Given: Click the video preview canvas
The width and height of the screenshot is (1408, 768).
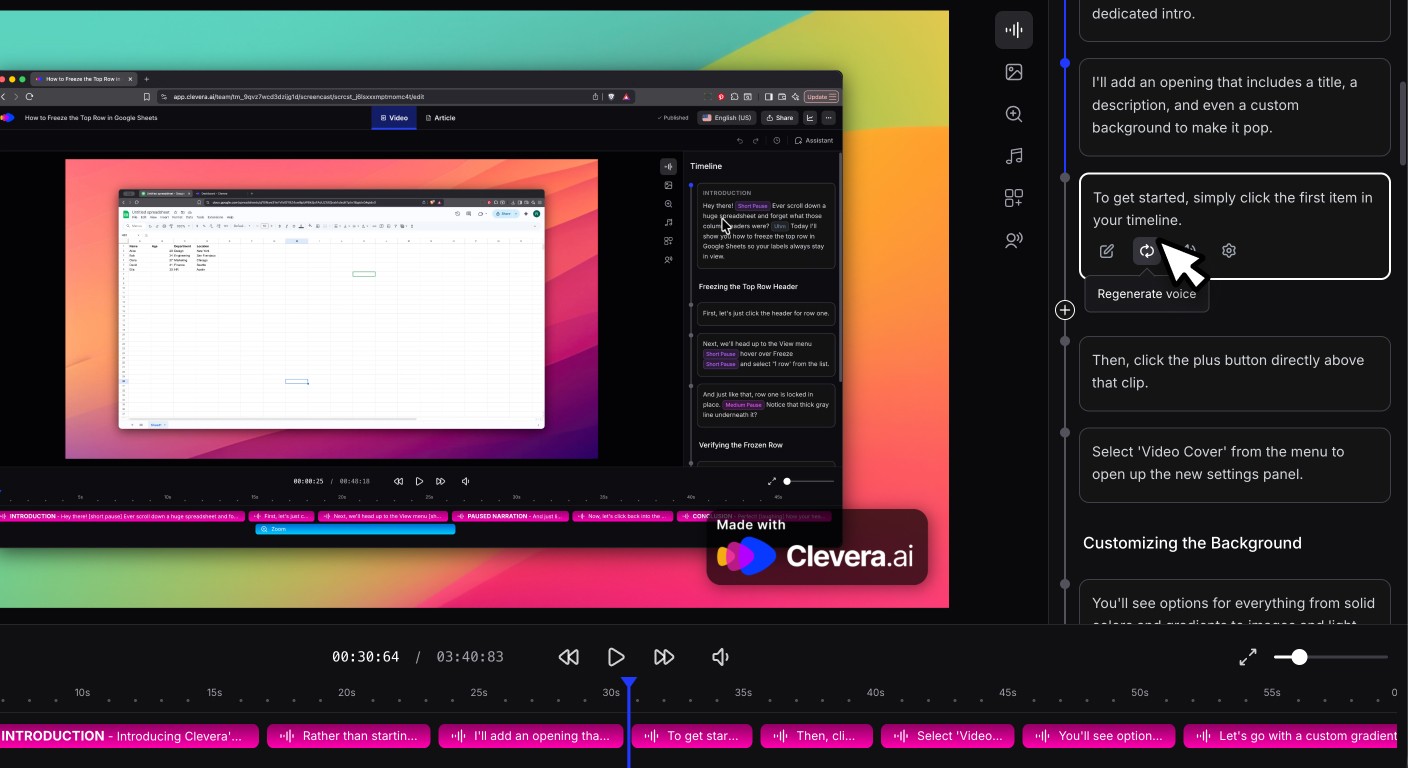Looking at the screenshot, I should pos(474,309).
